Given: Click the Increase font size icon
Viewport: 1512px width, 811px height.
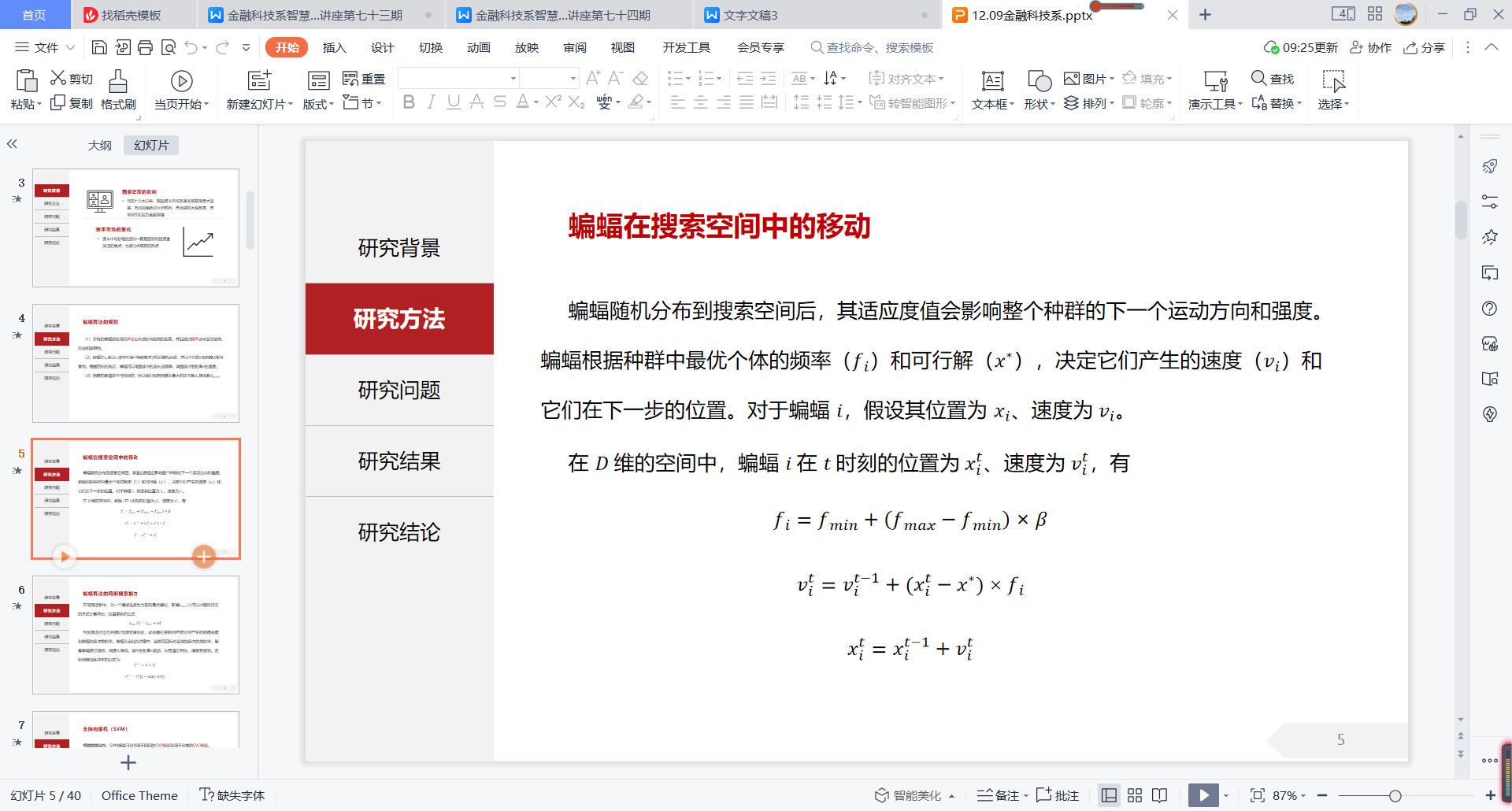Looking at the screenshot, I should 594,78.
